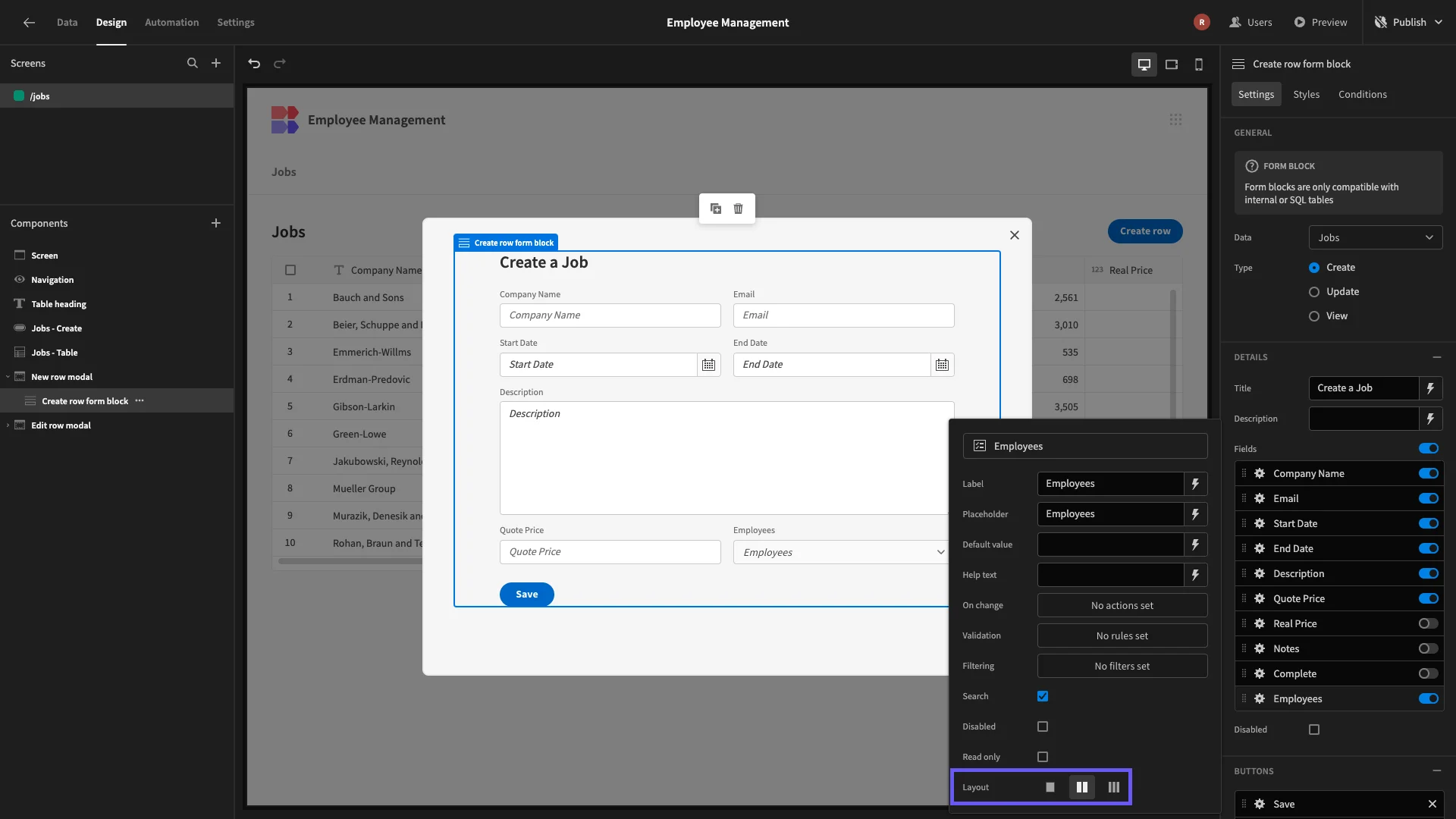Open Start Date calendar picker

pyautogui.click(x=708, y=365)
